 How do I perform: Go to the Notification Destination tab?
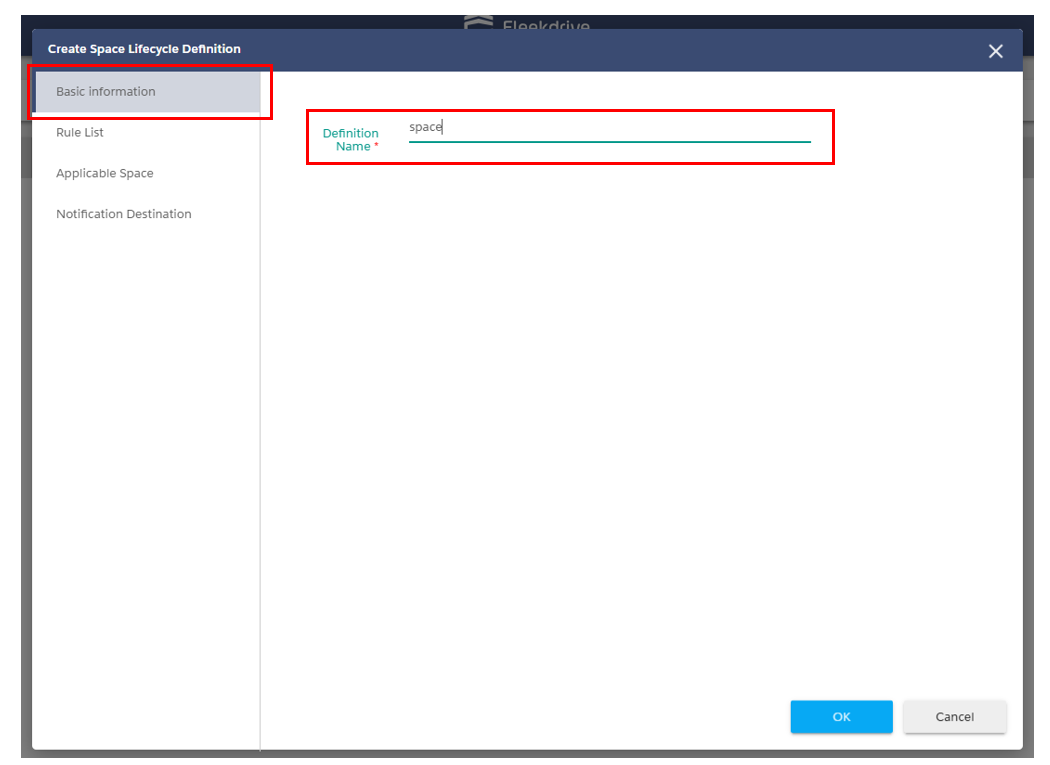pos(124,214)
